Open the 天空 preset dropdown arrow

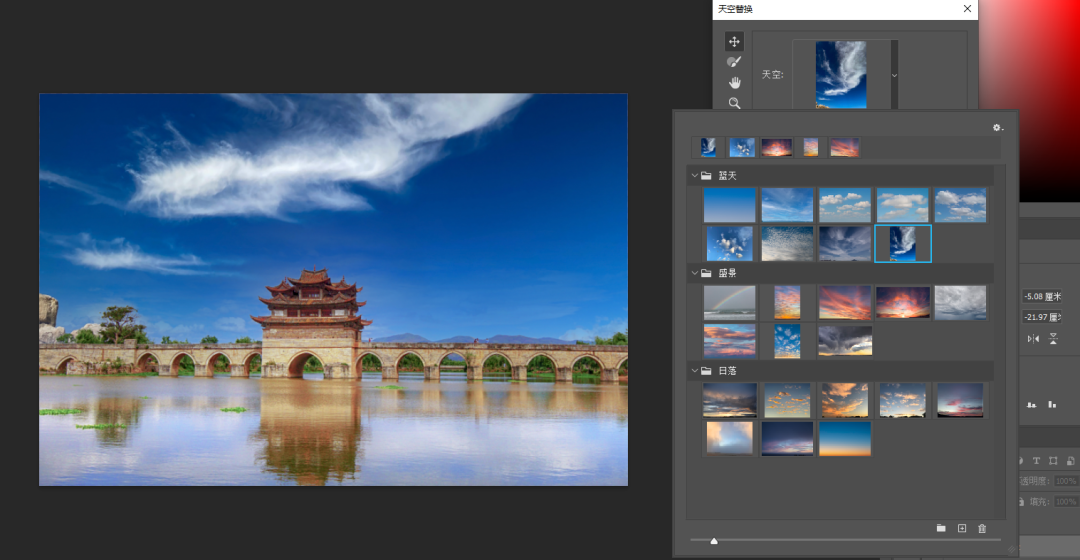coord(894,75)
